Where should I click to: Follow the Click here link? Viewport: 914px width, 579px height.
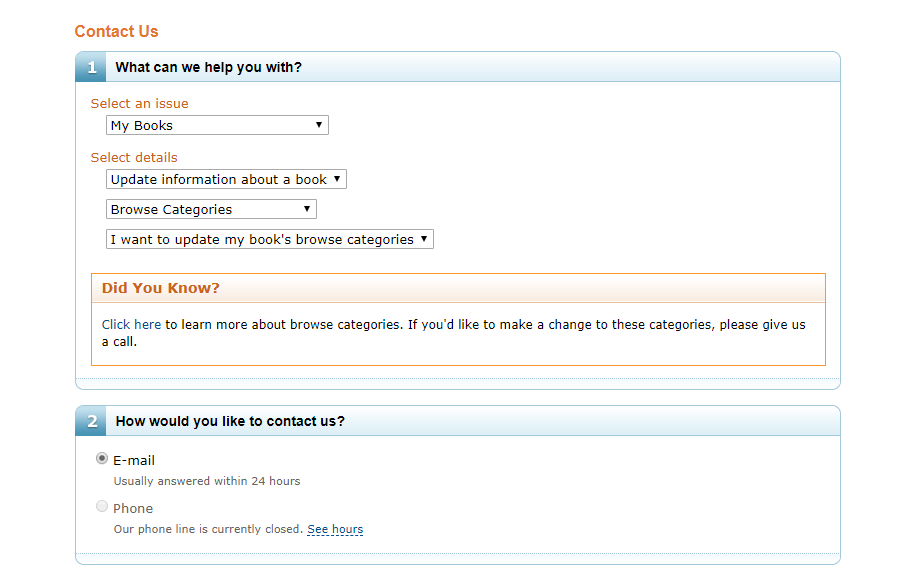click(x=131, y=325)
